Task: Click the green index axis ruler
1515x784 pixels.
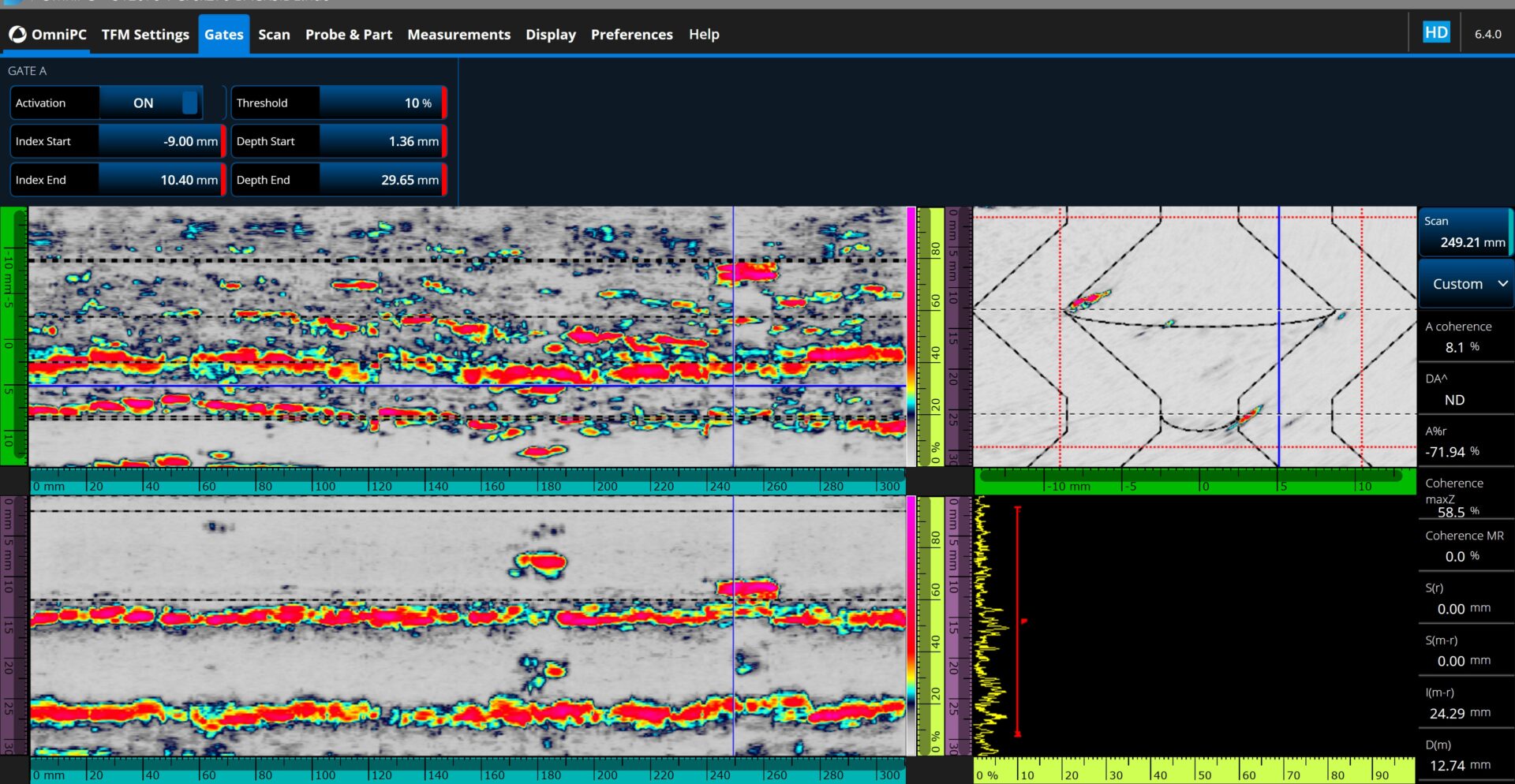Action: pyautogui.click(x=1195, y=482)
